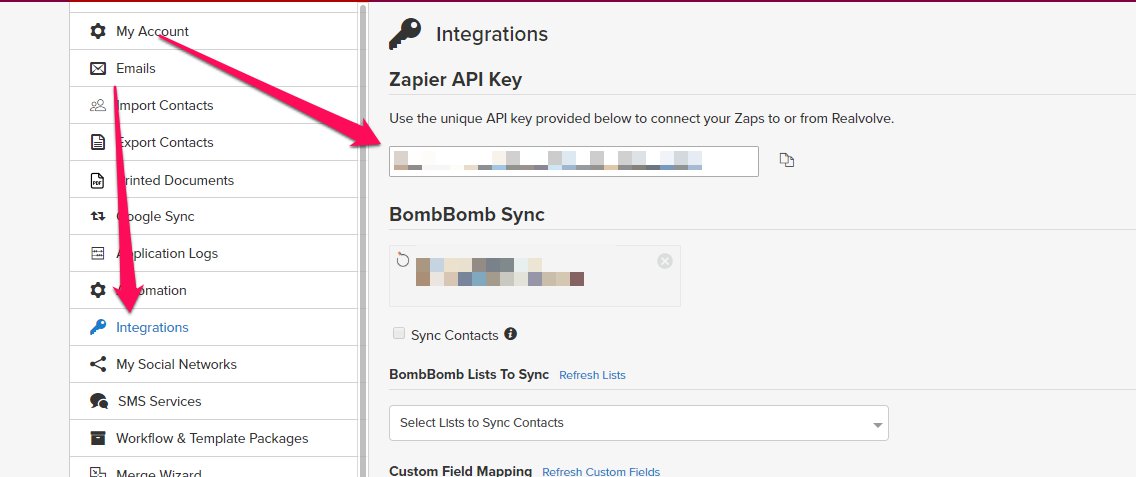Enable the Sync Contacts checkbox
1136x477 pixels.
point(398,333)
